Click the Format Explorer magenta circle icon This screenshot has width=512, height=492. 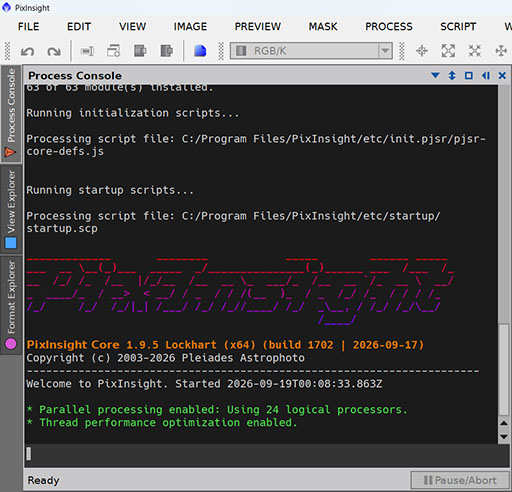11,343
